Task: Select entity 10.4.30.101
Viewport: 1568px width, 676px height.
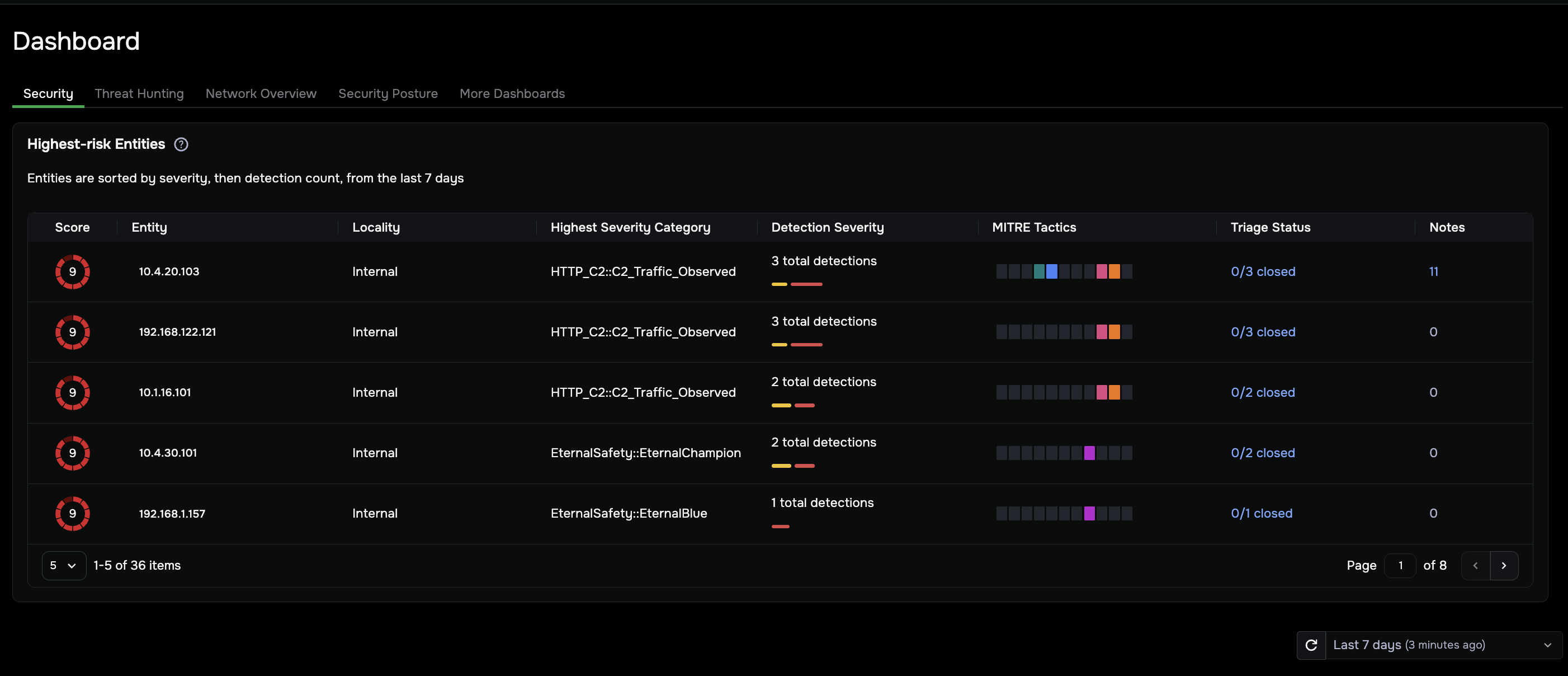Action: (167, 453)
